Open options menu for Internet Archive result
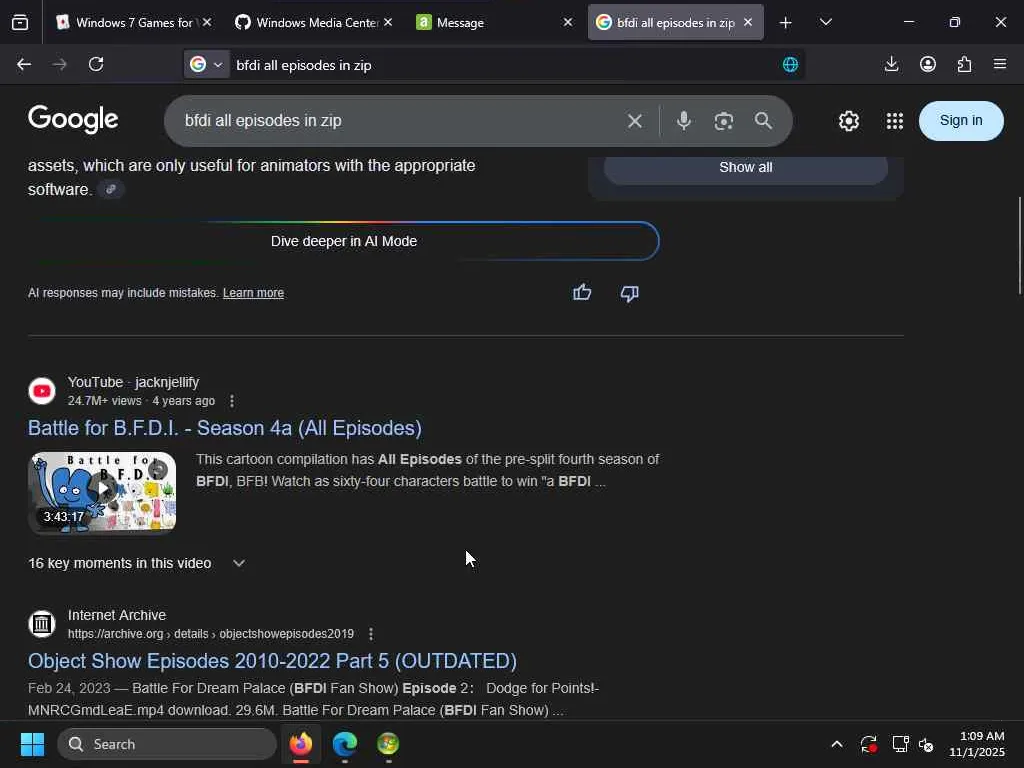 pyautogui.click(x=371, y=634)
